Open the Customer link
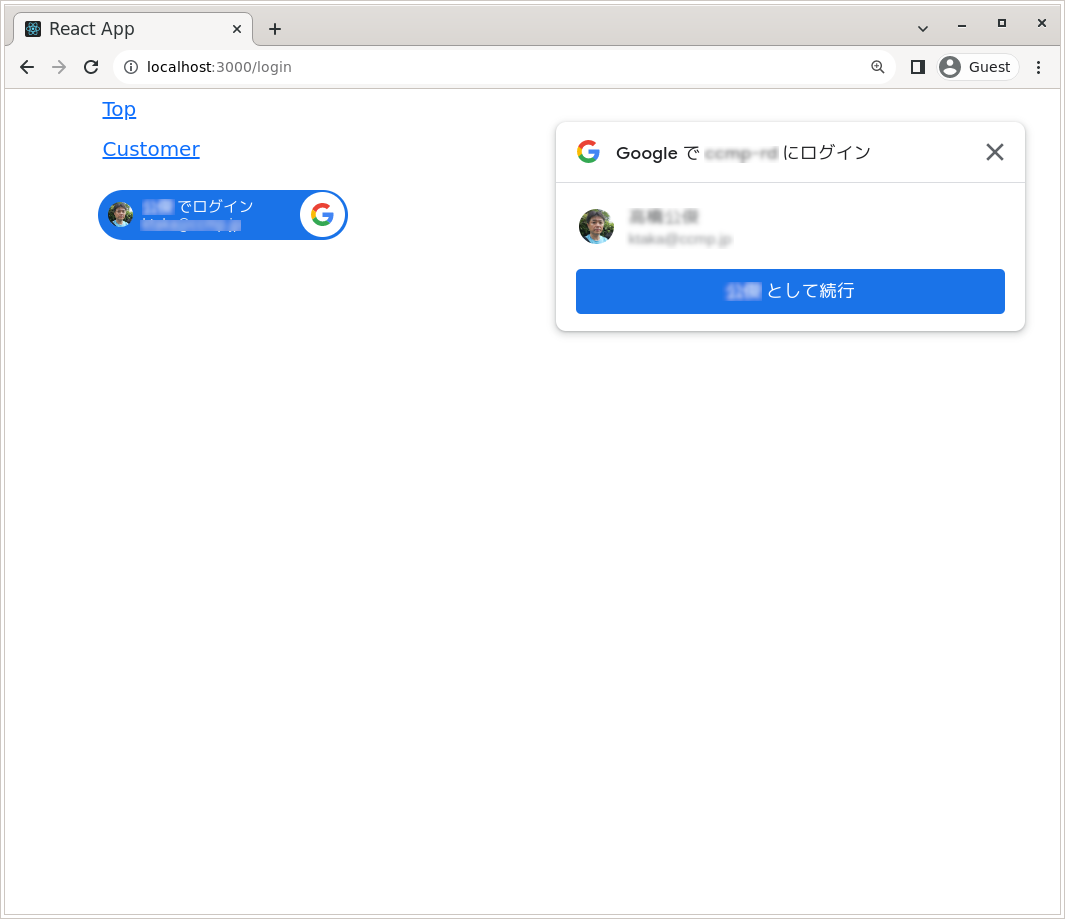 click(x=151, y=149)
